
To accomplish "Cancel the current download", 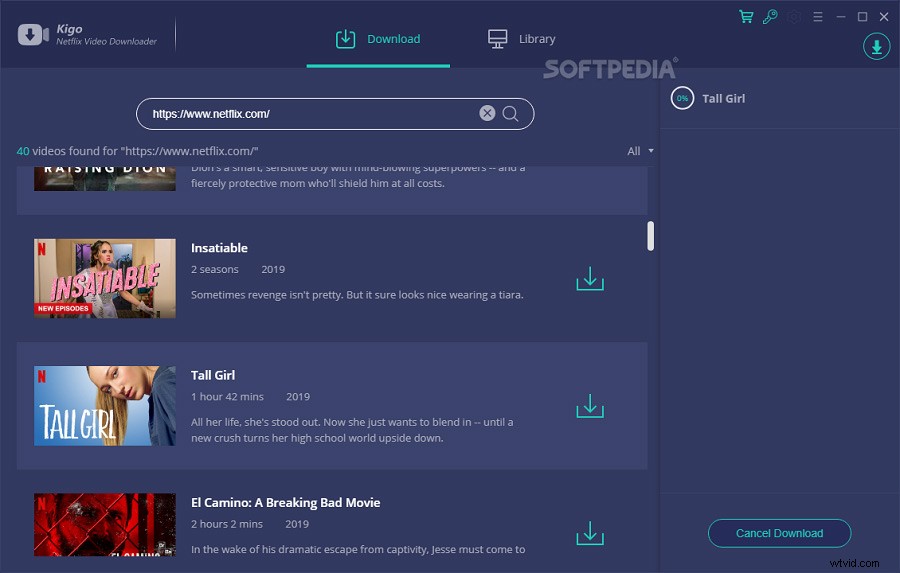I will (x=779, y=533).
